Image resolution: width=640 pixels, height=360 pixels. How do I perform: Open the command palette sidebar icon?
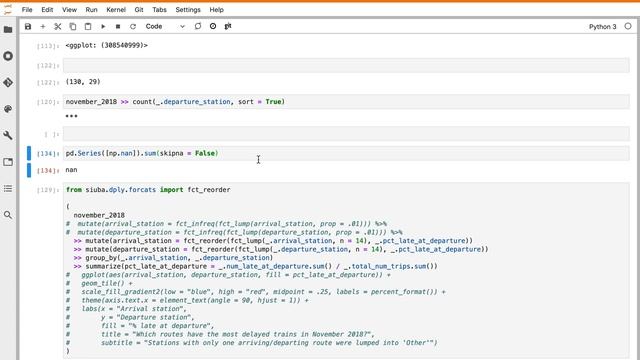point(8,109)
